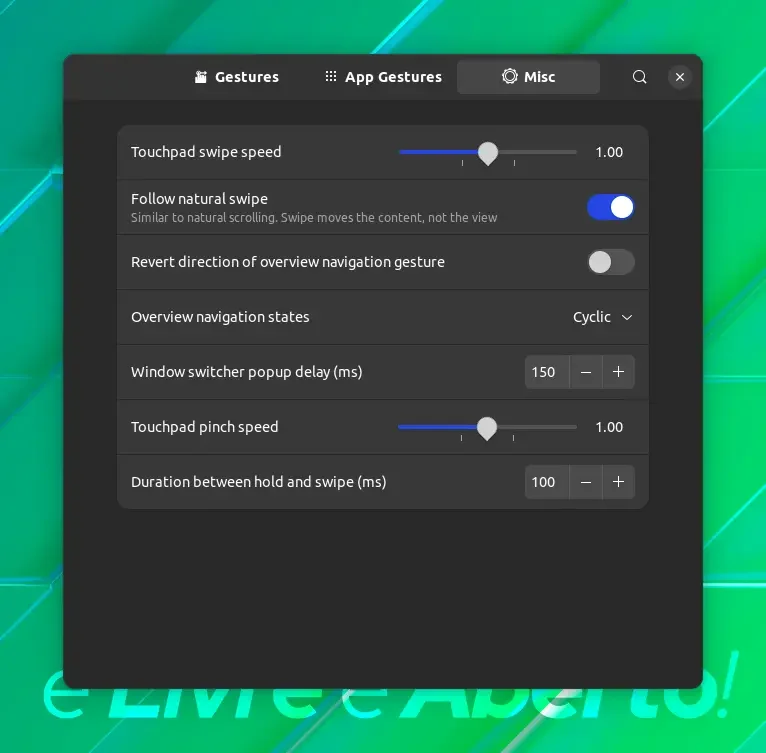Close the gesture settings window
The height and width of the screenshot is (753, 766).
click(680, 77)
